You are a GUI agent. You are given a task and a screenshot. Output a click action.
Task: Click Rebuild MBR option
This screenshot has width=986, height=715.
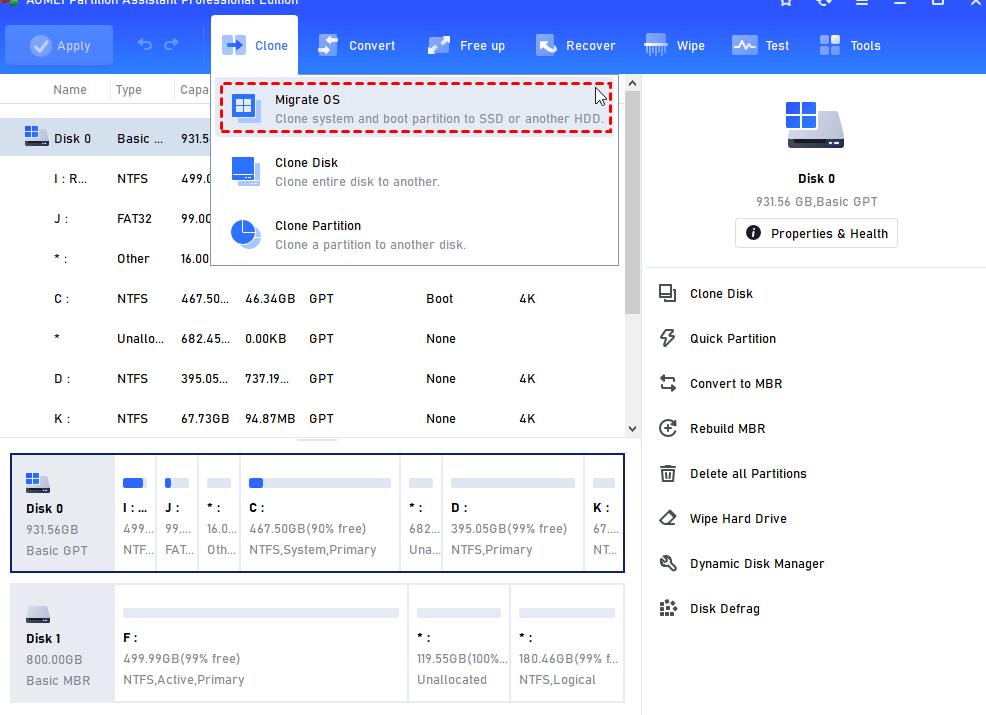pyautogui.click(x=727, y=429)
